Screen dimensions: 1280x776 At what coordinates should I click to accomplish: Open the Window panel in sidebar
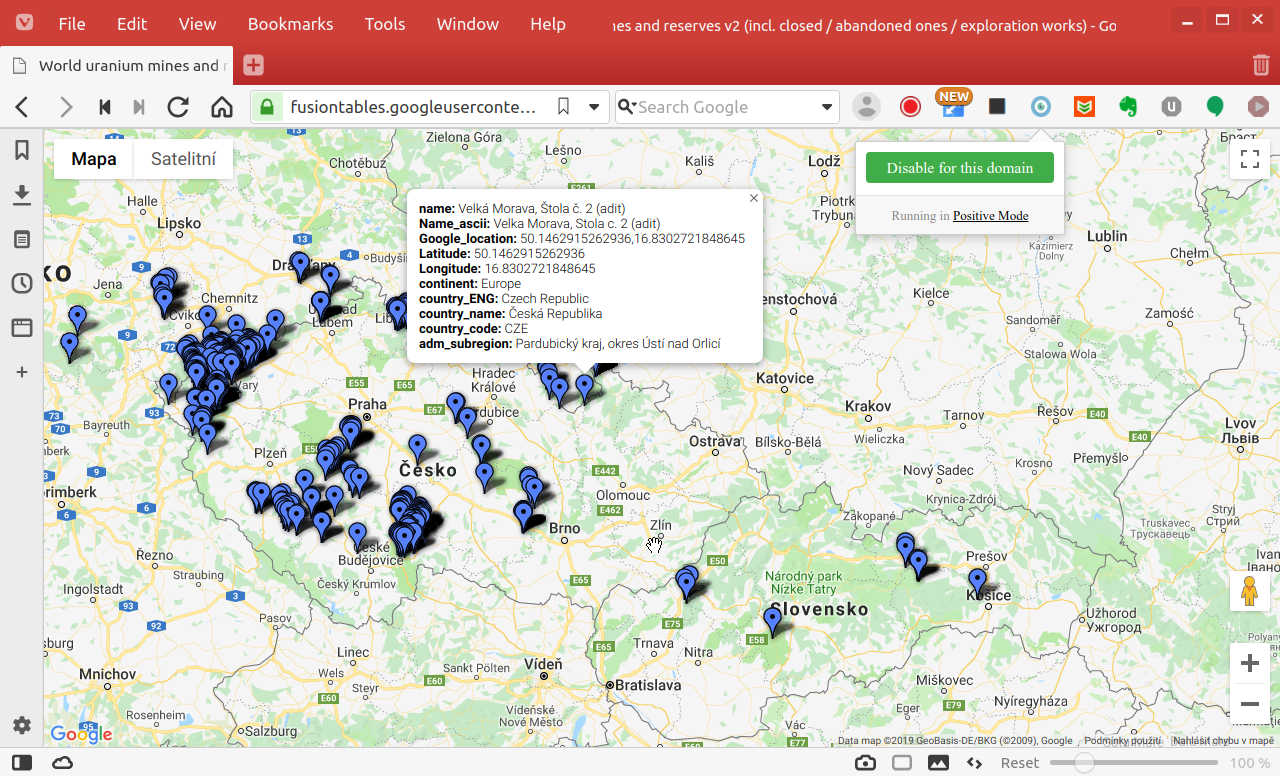[x=21, y=327]
